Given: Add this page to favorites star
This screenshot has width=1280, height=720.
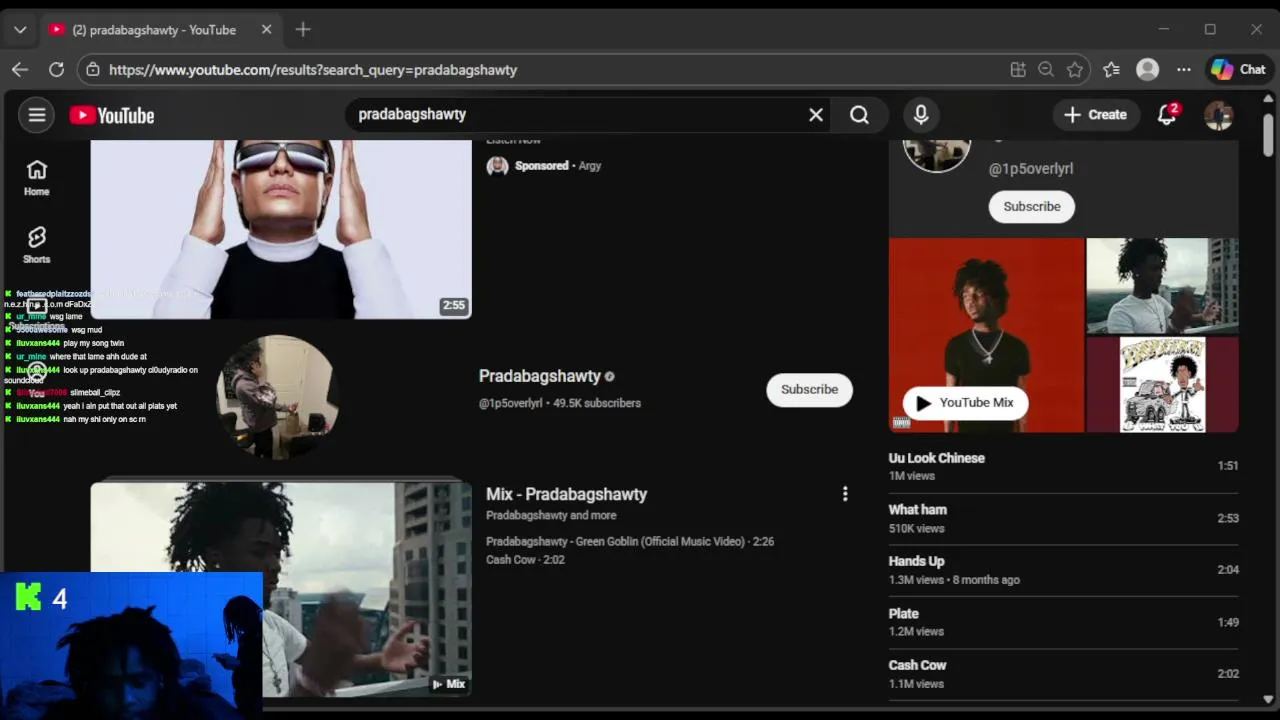Looking at the screenshot, I should [x=1075, y=70].
